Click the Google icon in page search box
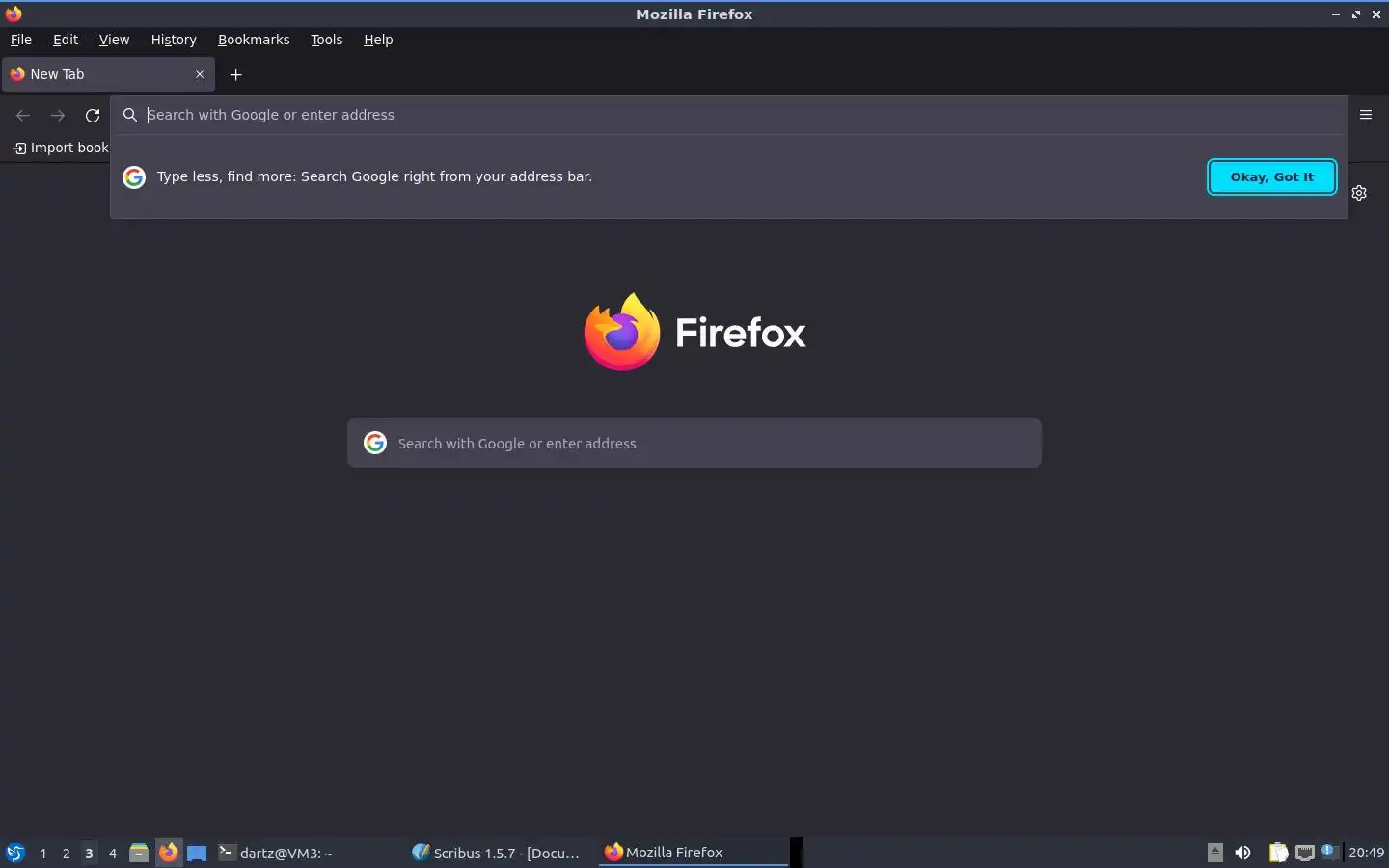The height and width of the screenshot is (868, 1389). coord(375,443)
